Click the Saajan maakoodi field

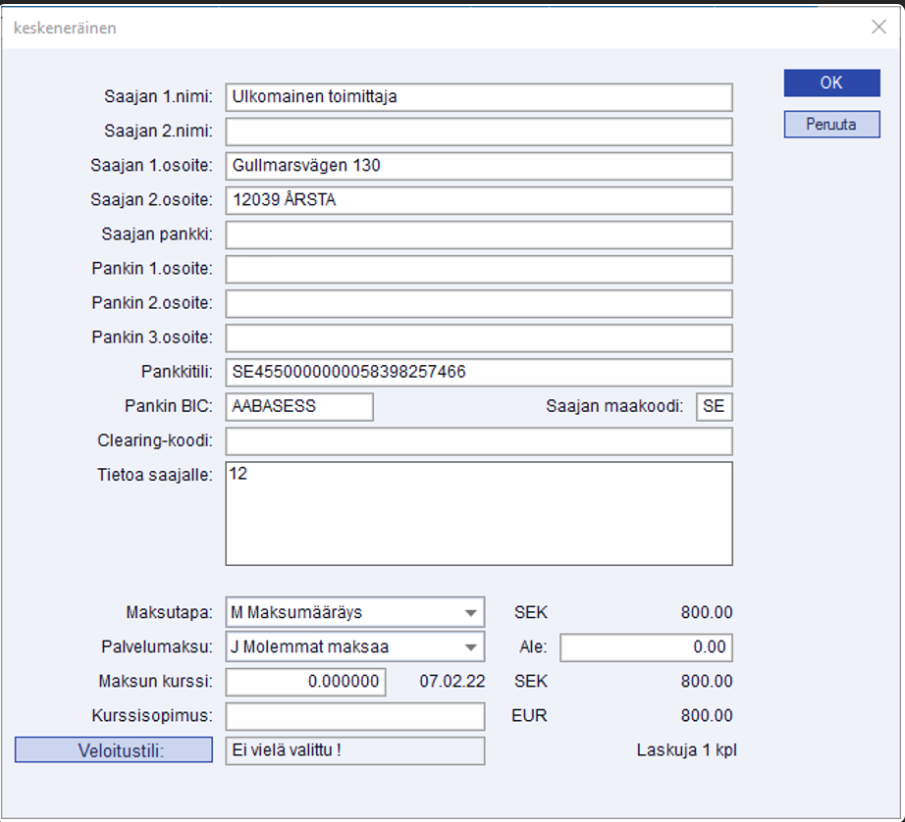714,407
